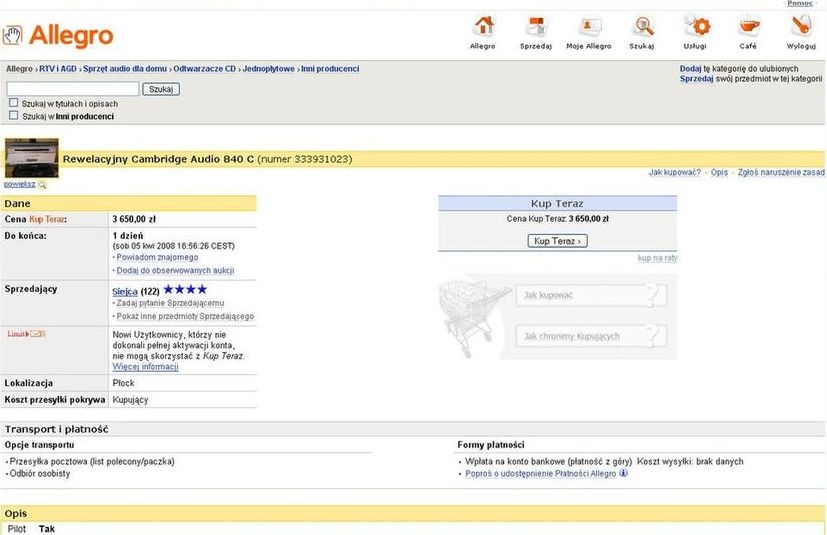
Task: Go to Allegro breadcrumb link
Action: click(20, 69)
